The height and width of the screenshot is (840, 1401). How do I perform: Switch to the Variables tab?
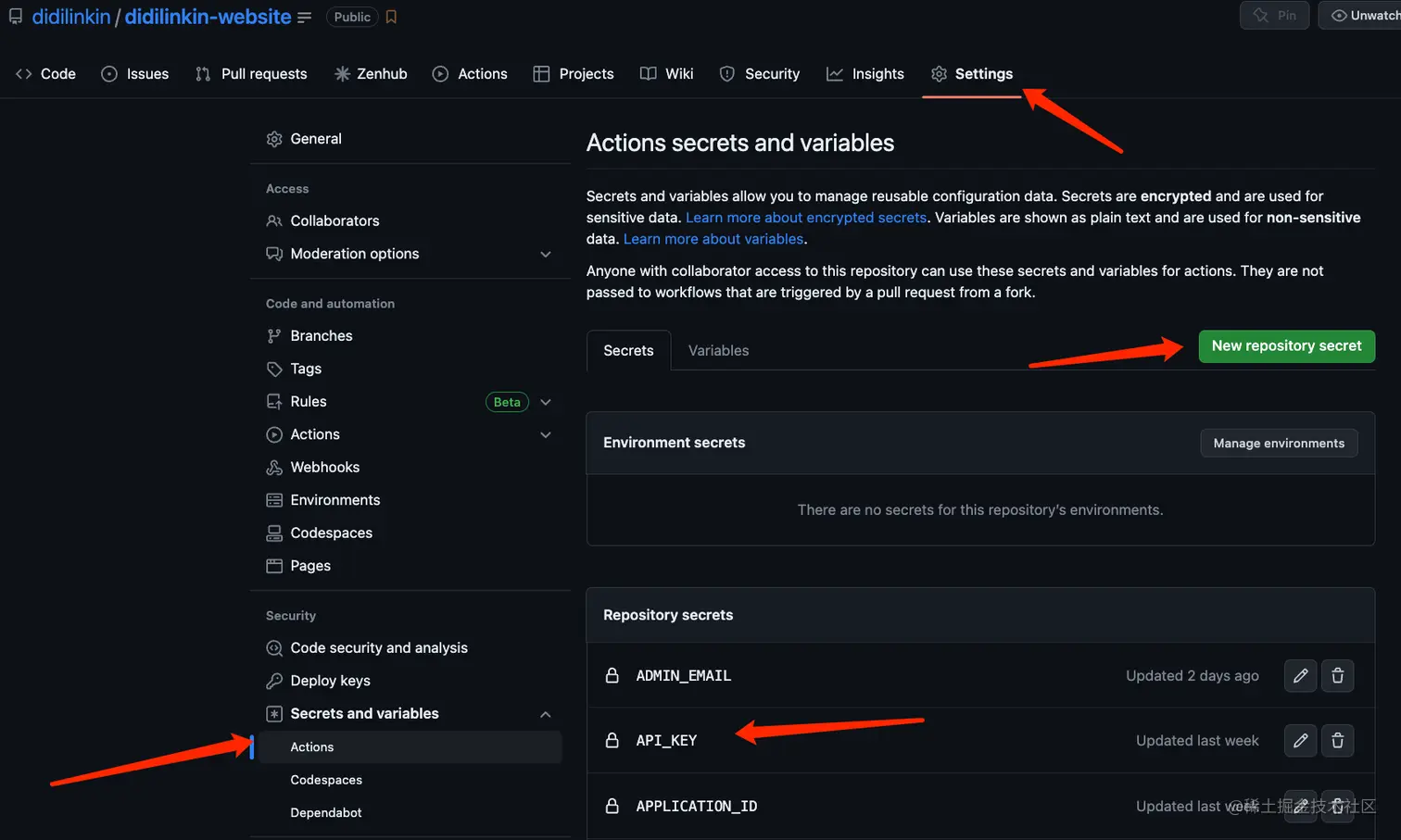(718, 350)
